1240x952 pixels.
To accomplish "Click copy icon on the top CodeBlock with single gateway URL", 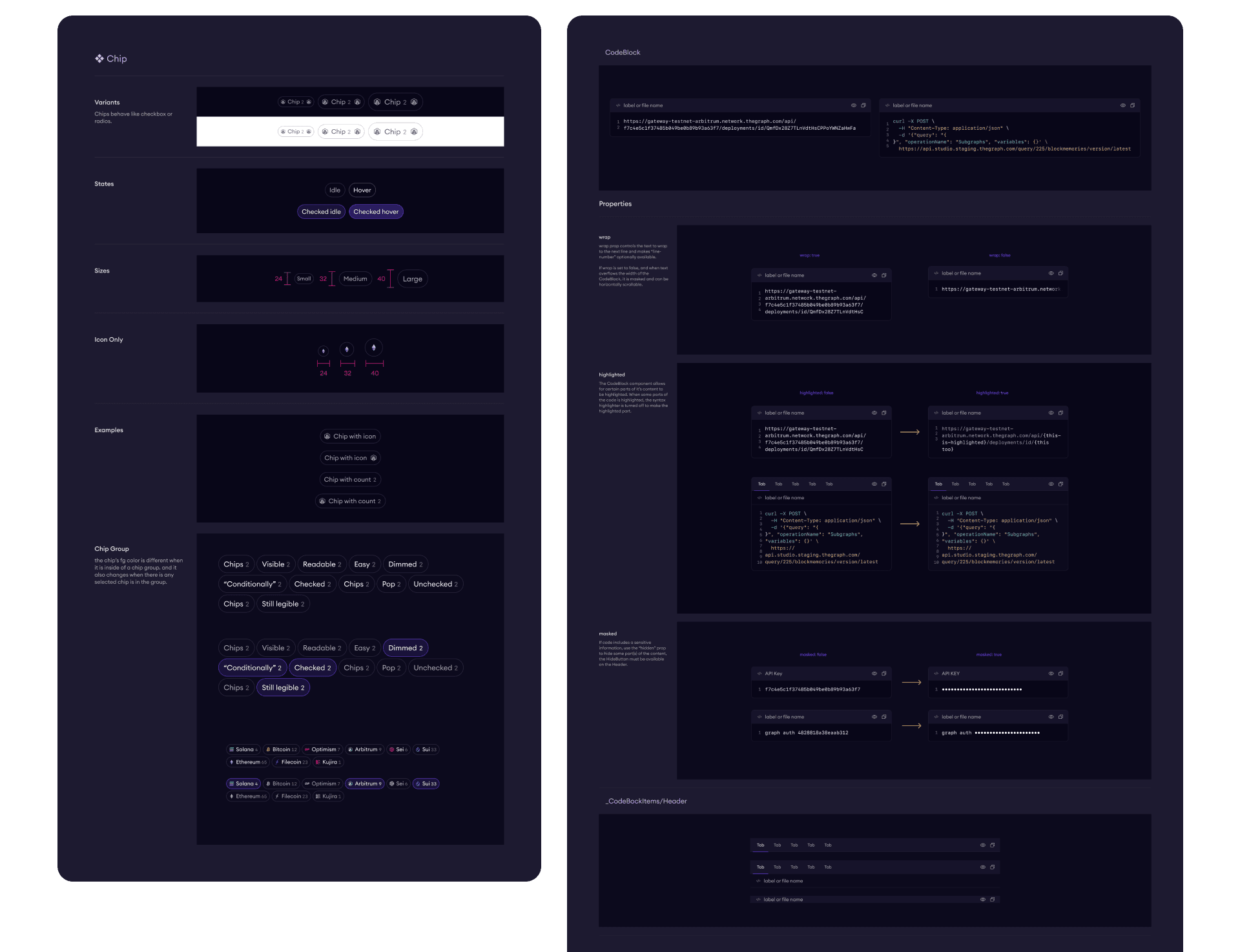I will pyautogui.click(x=863, y=105).
